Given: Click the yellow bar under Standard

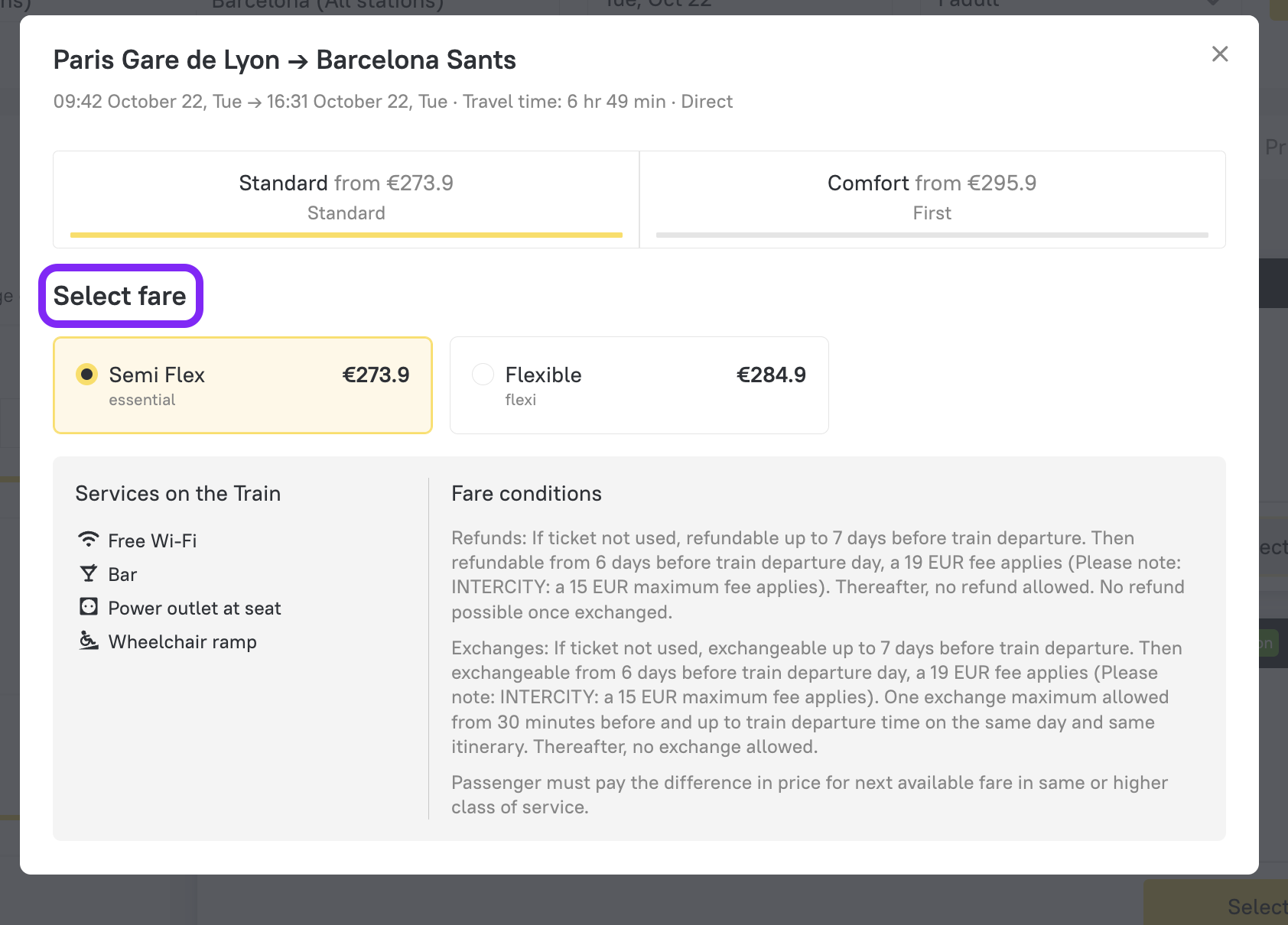Looking at the screenshot, I should click(x=346, y=235).
